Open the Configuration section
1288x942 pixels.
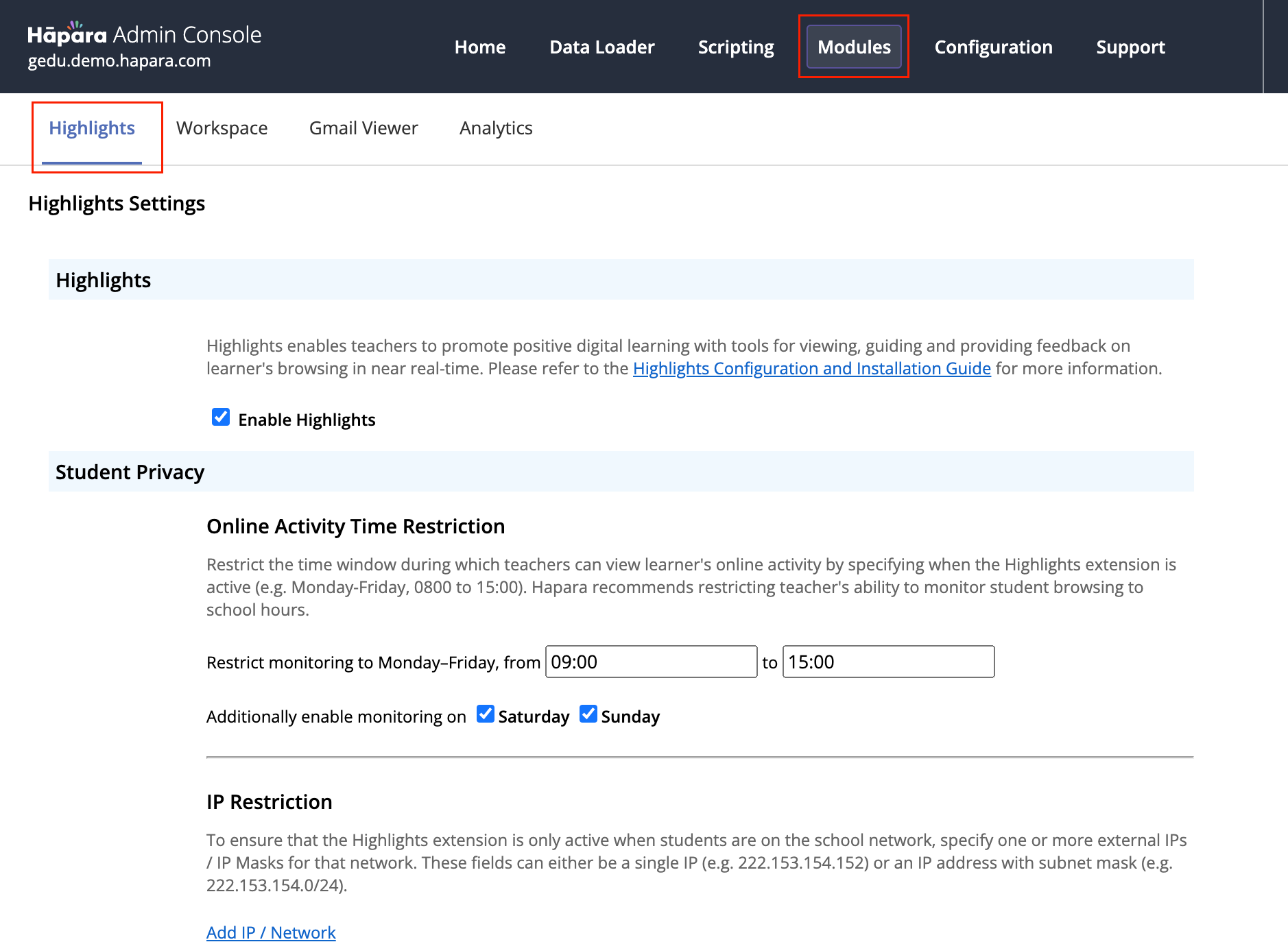pos(993,47)
